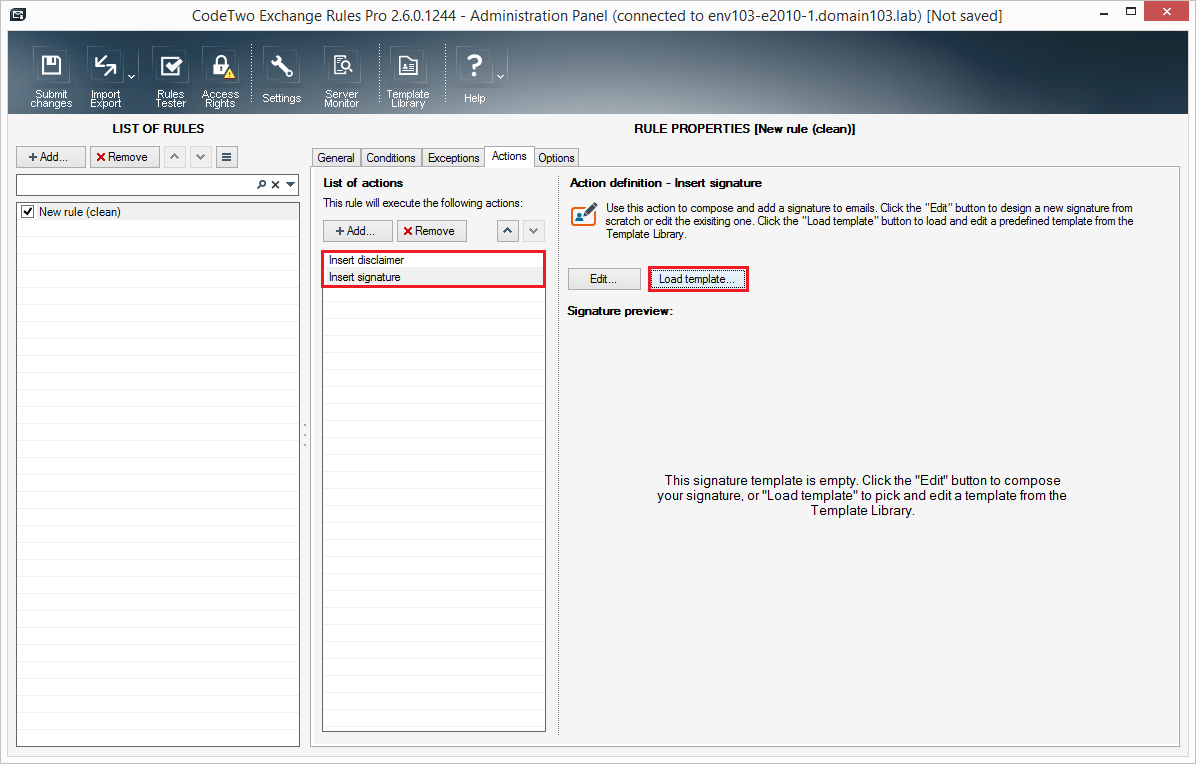This screenshot has width=1196, height=764.
Task: Select the Insert signature action
Action: [x=434, y=278]
